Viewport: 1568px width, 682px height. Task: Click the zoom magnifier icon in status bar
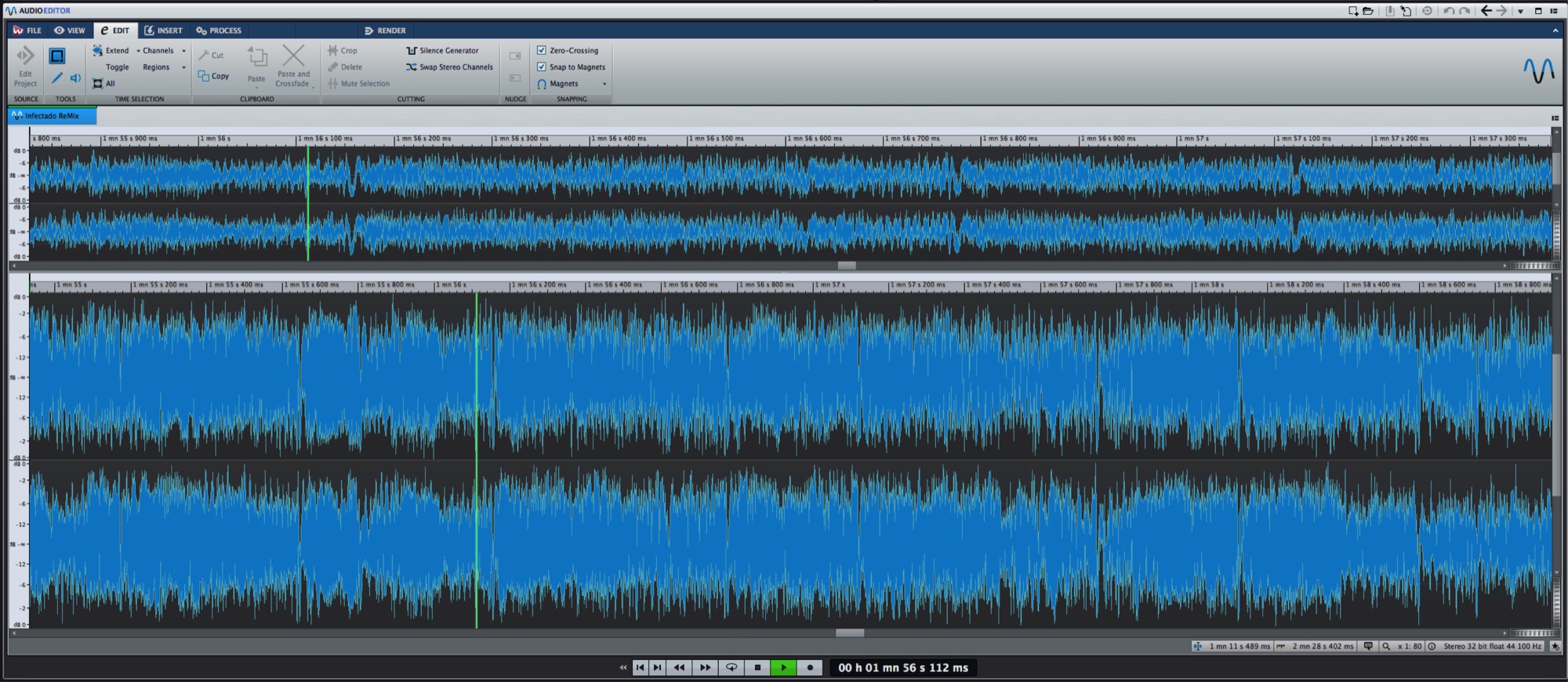click(x=1386, y=646)
